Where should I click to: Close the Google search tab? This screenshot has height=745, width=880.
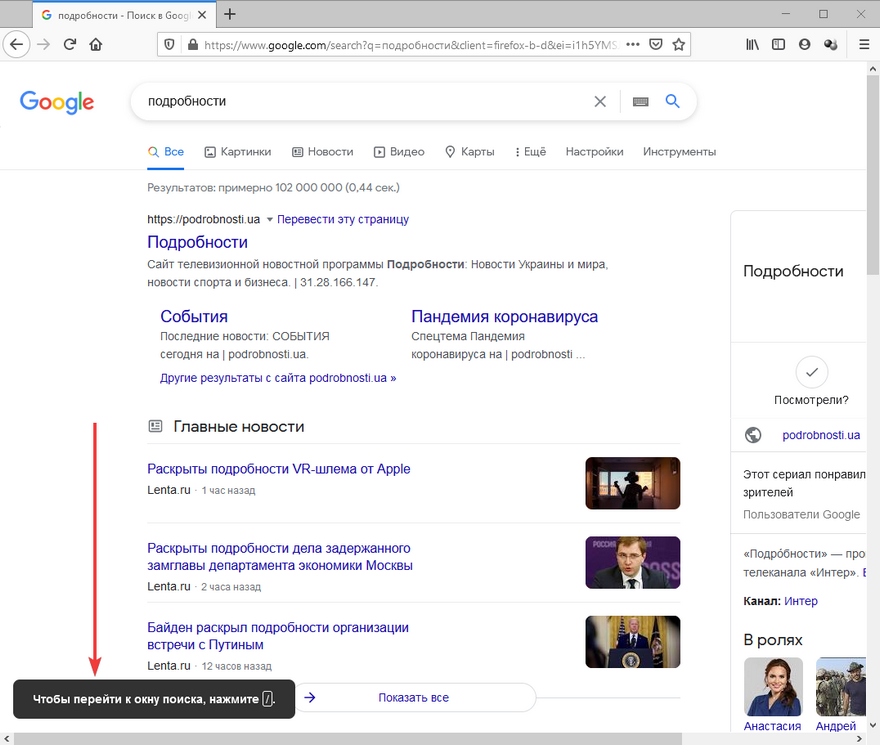202,15
